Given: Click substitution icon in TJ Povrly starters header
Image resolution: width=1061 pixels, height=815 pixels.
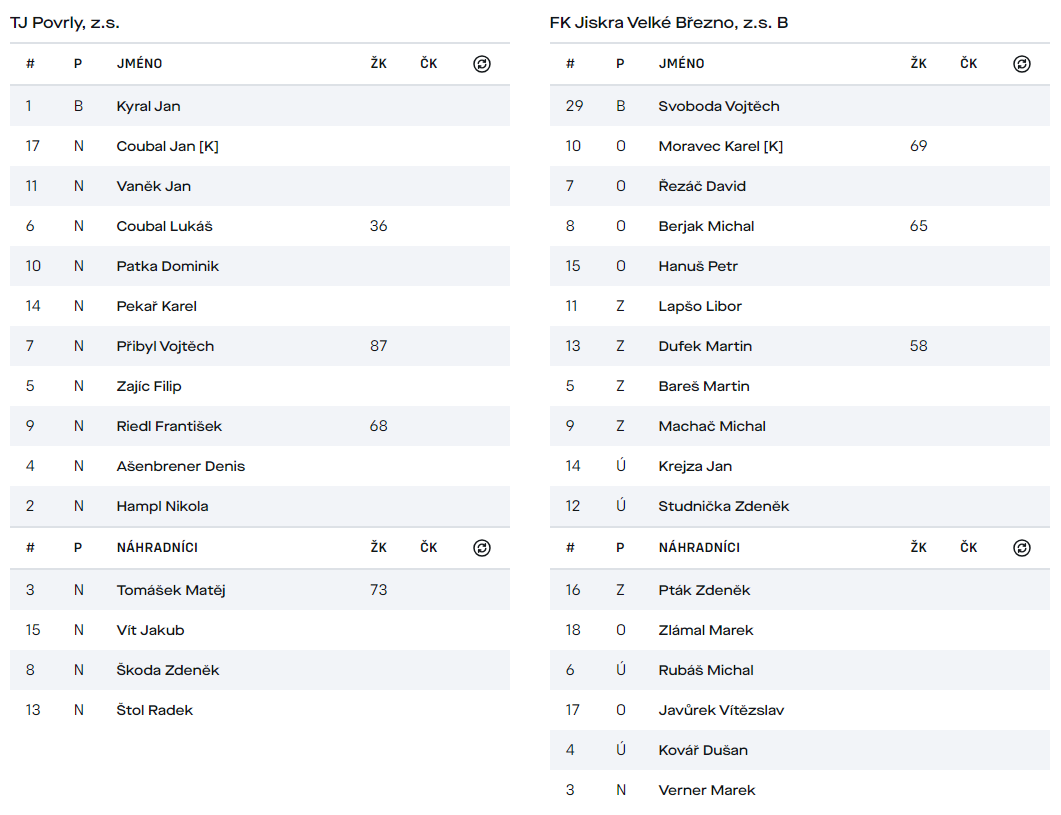Looking at the screenshot, I should point(482,64).
